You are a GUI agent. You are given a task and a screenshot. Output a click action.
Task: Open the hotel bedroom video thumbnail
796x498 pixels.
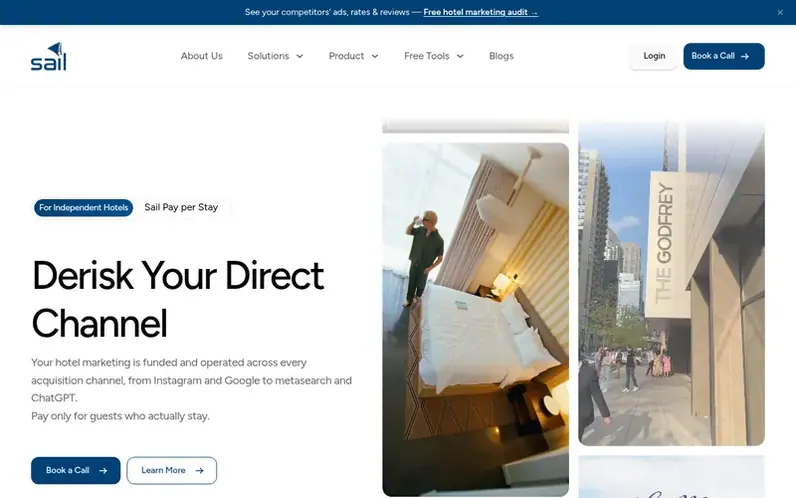coord(476,319)
